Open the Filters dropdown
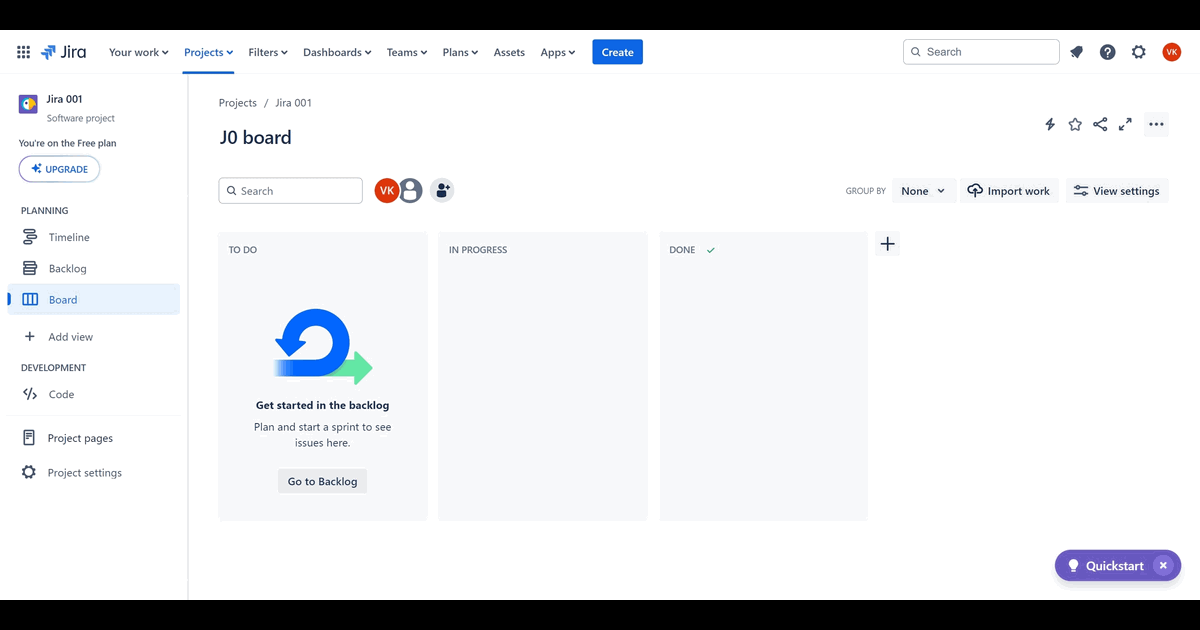The width and height of the screenshot is (1200, 630). tap(268, 52)
